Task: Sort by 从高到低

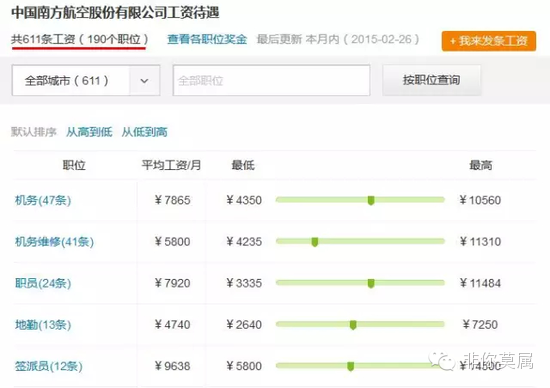Action: pyautogui.click(x=89, y=132)
